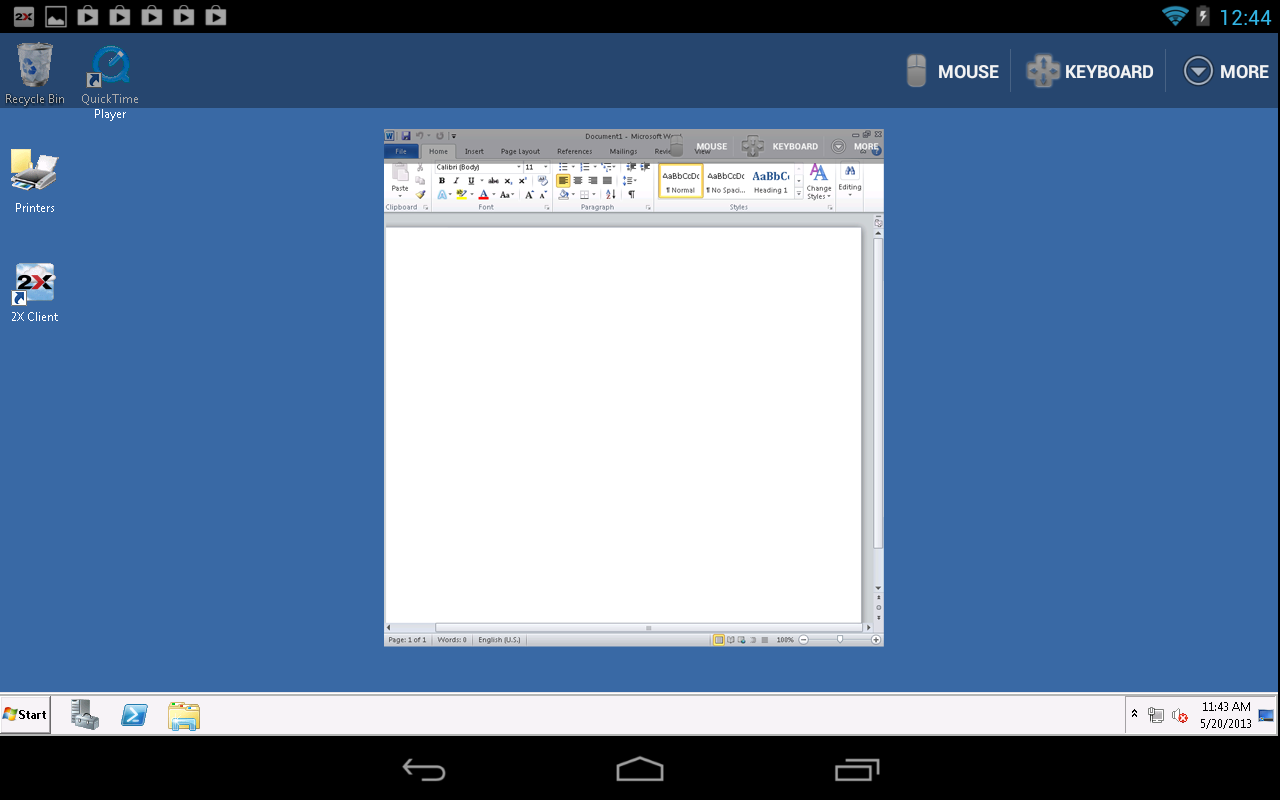Click the Word Help question mark icon
The image size is (1280, 800).
[876, 151]
